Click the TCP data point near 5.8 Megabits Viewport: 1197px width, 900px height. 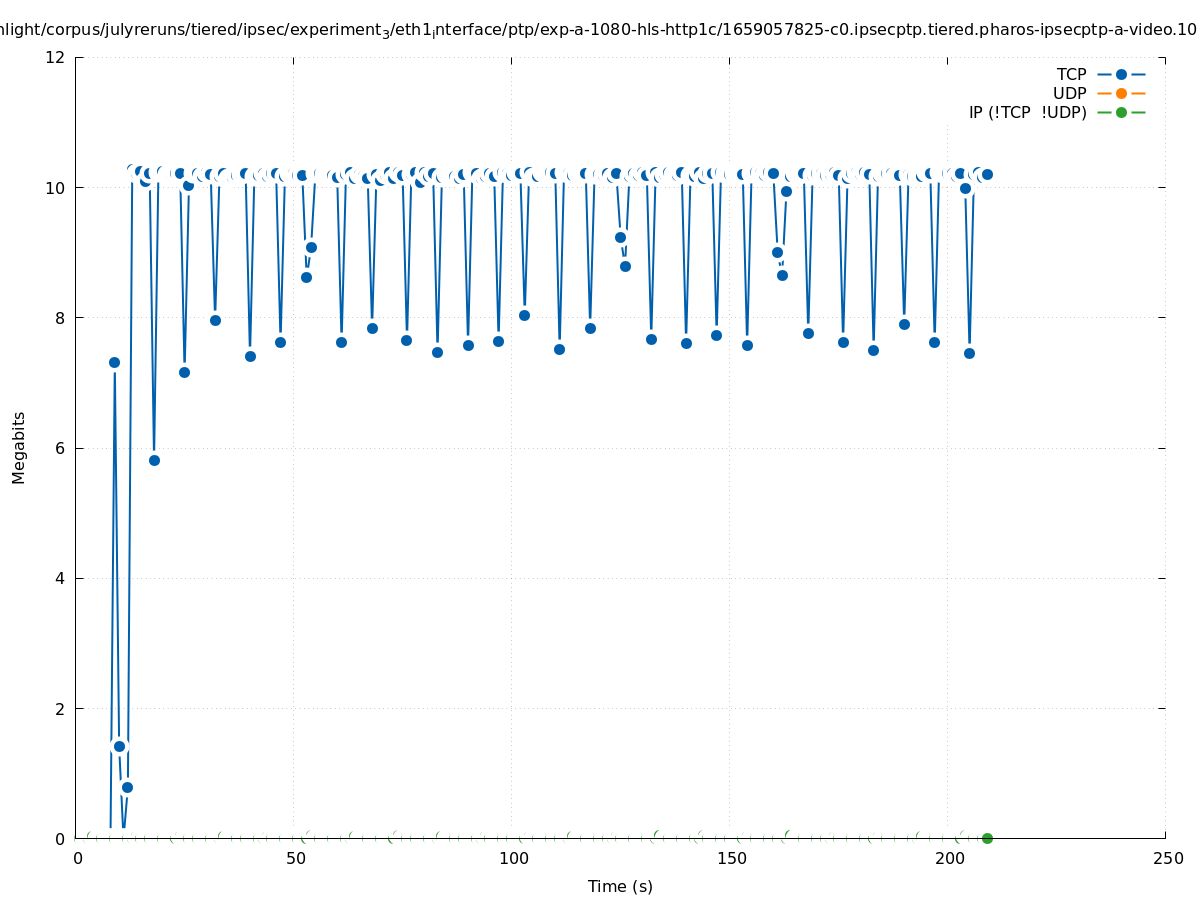point(154,460)
